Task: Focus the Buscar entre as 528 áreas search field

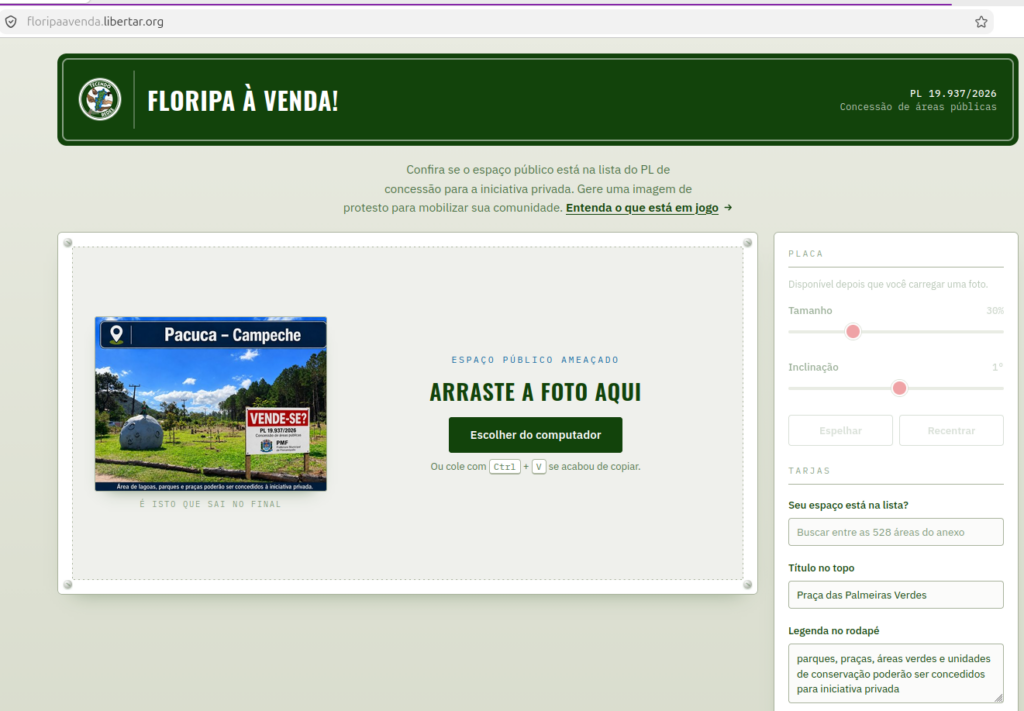Action: click(x=896, y=532)
